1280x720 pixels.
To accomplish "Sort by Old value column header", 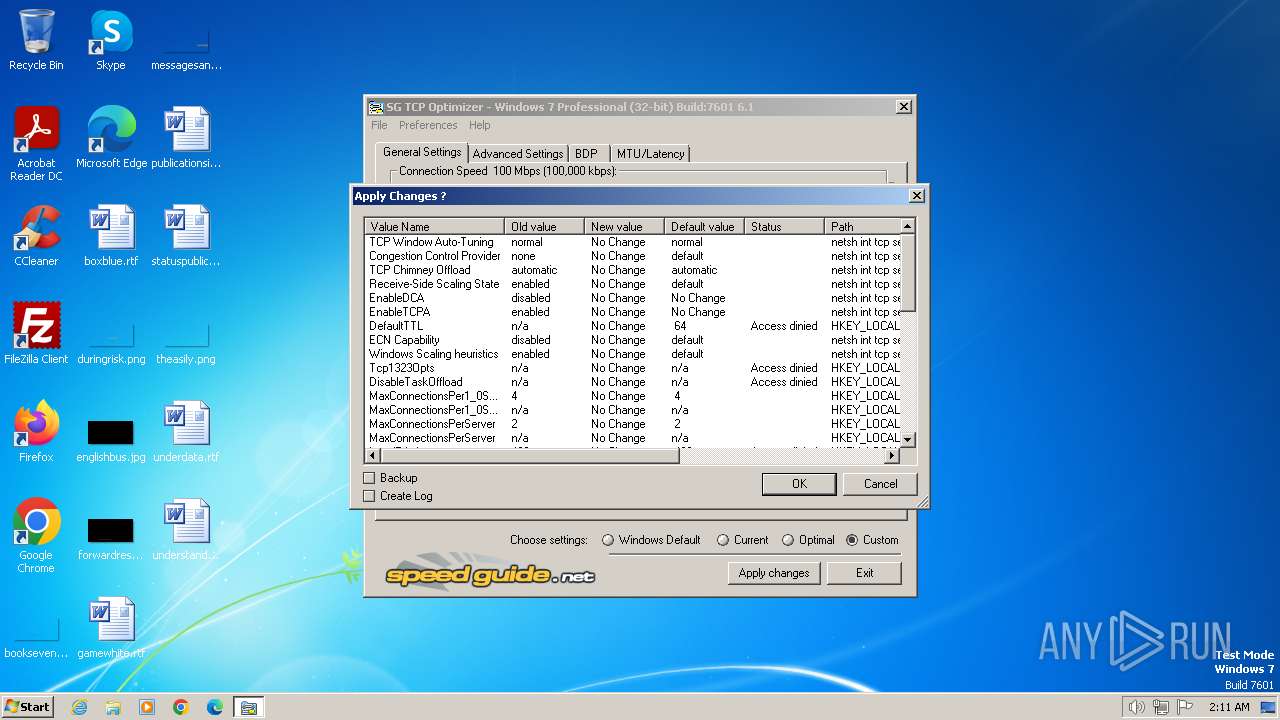I will point(545,227).
